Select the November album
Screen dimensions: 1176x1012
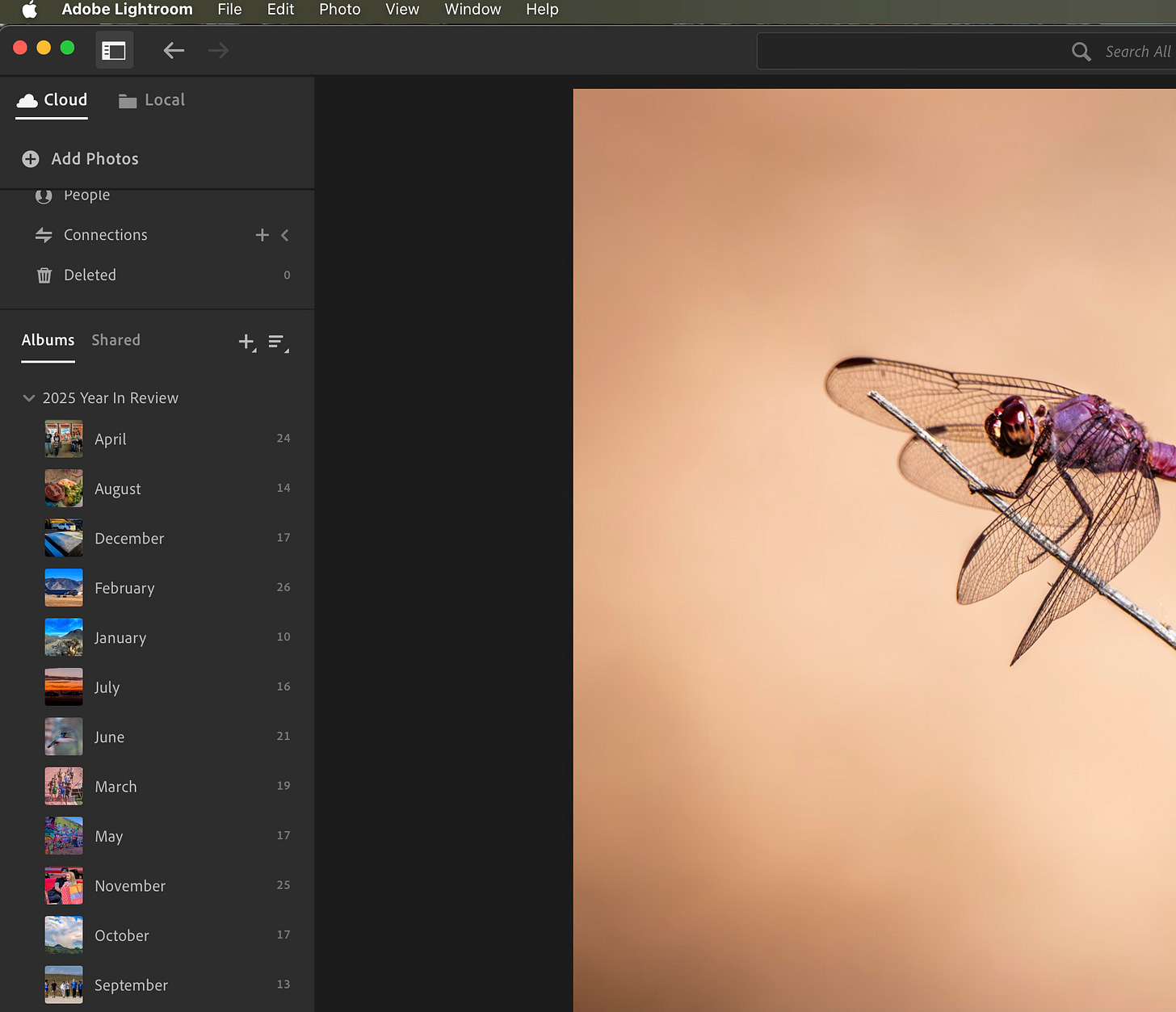(130, 886)
